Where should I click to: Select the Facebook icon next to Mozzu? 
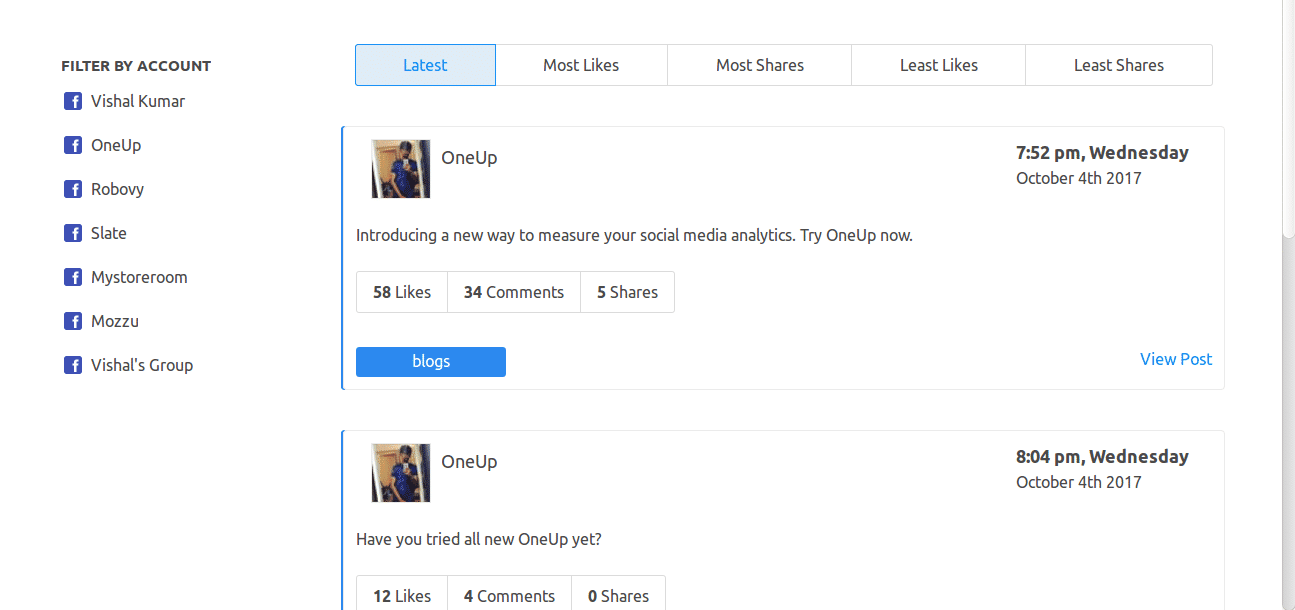[x=72, y=321]
